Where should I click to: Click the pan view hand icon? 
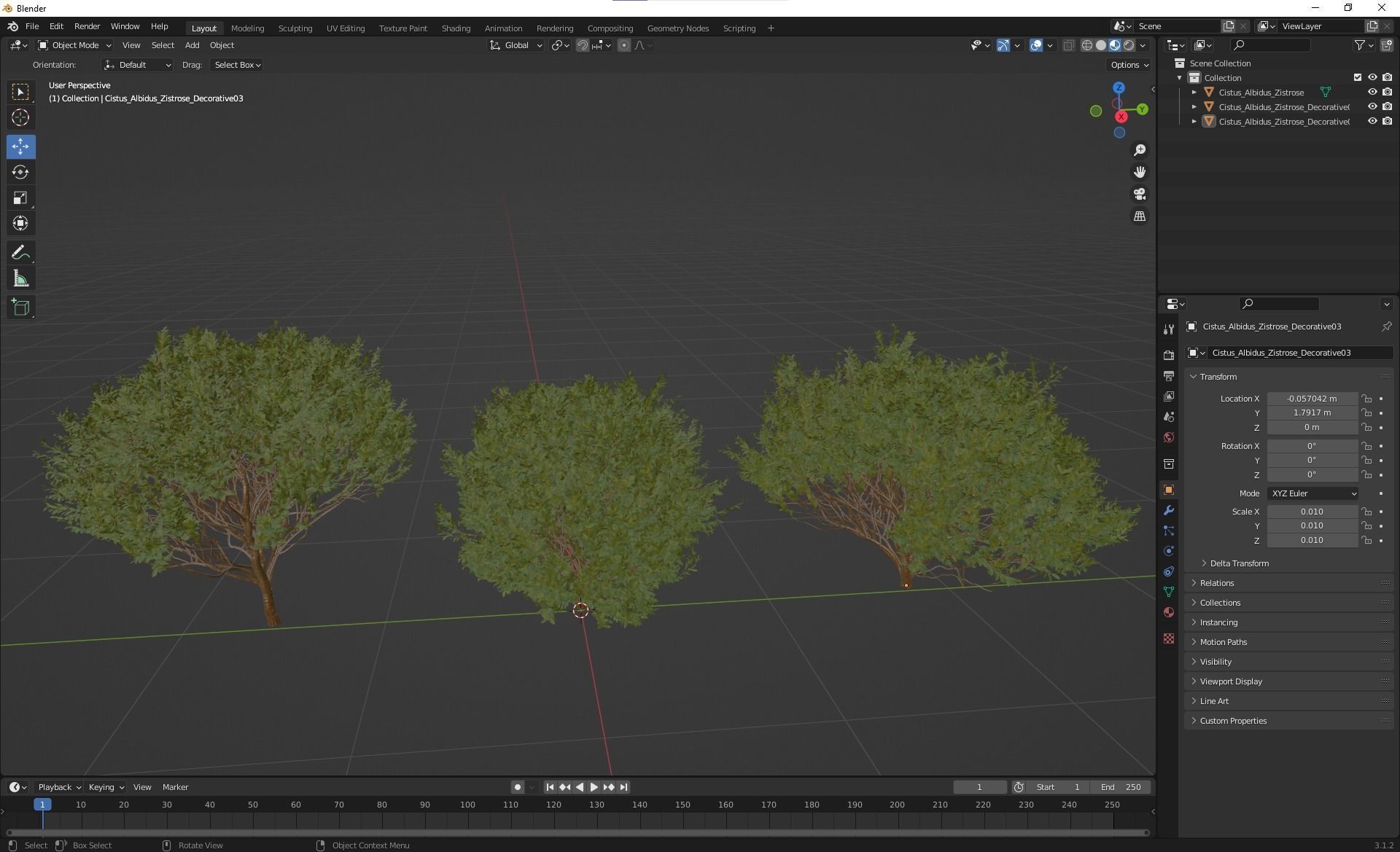click(x=1139, y=172)
